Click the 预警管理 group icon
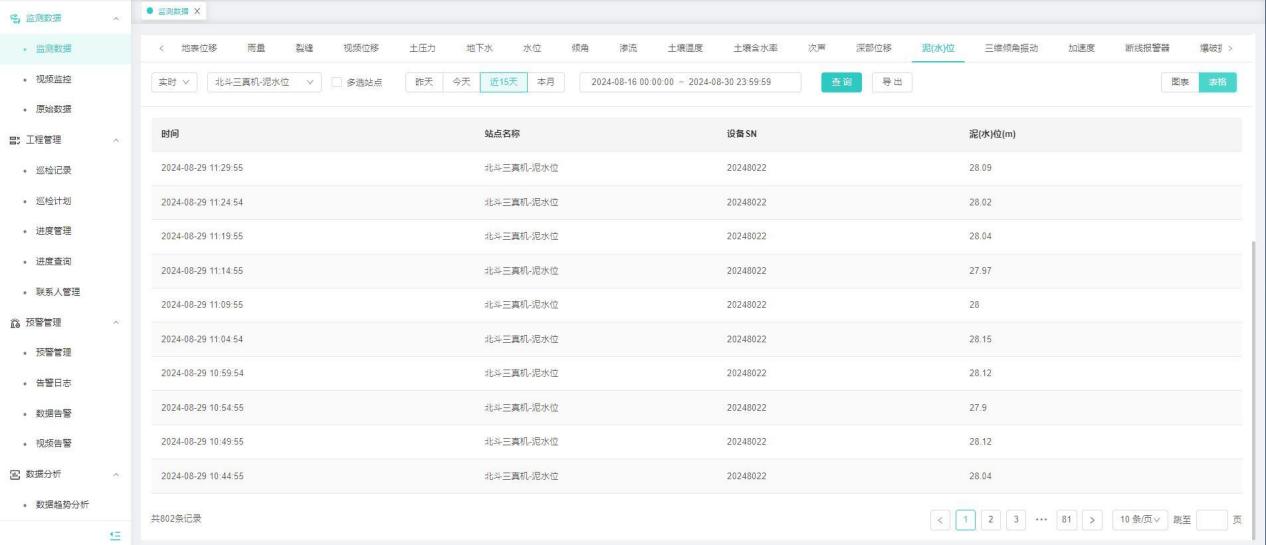 click(x=12, y=322)
